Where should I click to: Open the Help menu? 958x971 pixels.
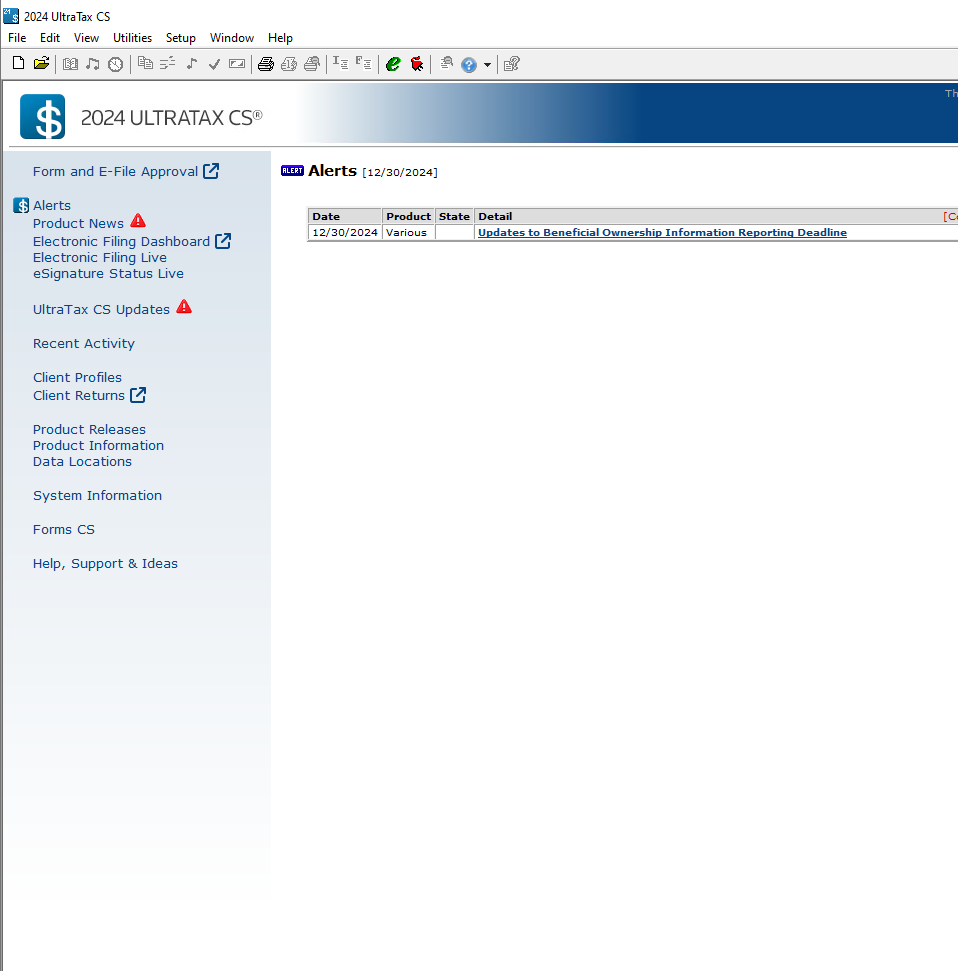(x=280, y=38)
